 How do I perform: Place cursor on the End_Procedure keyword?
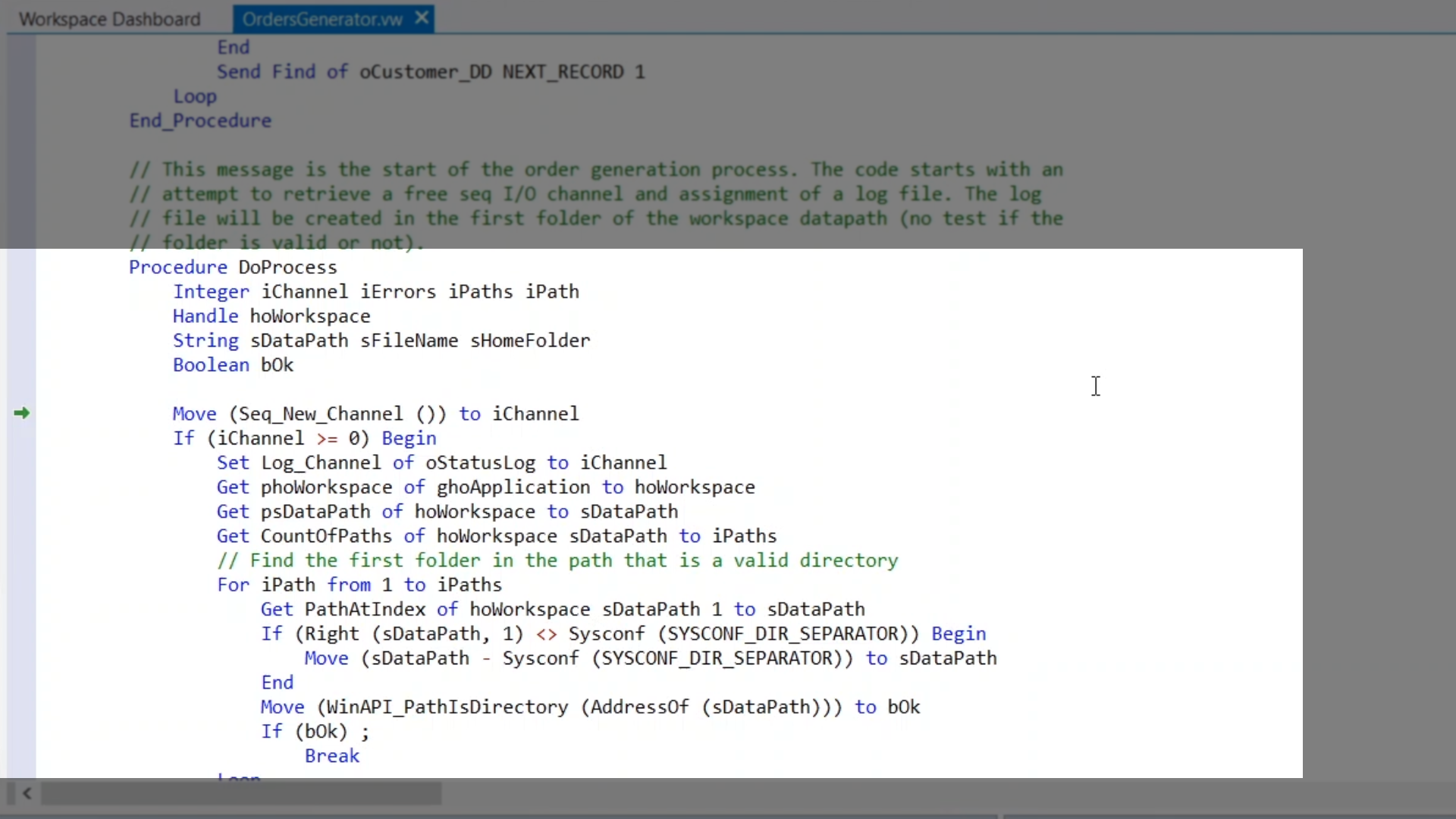pyautogui.click(x=199, y=121)
